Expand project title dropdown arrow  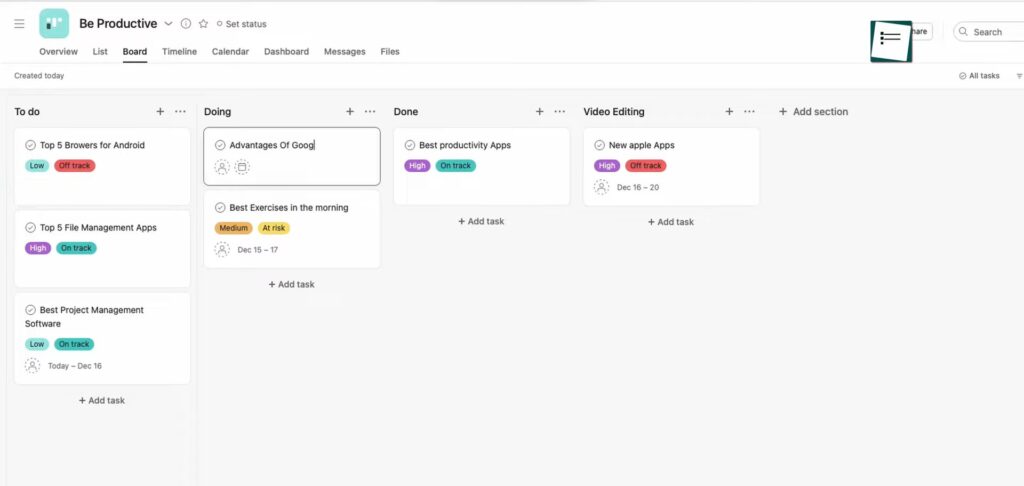click(168, 24)
